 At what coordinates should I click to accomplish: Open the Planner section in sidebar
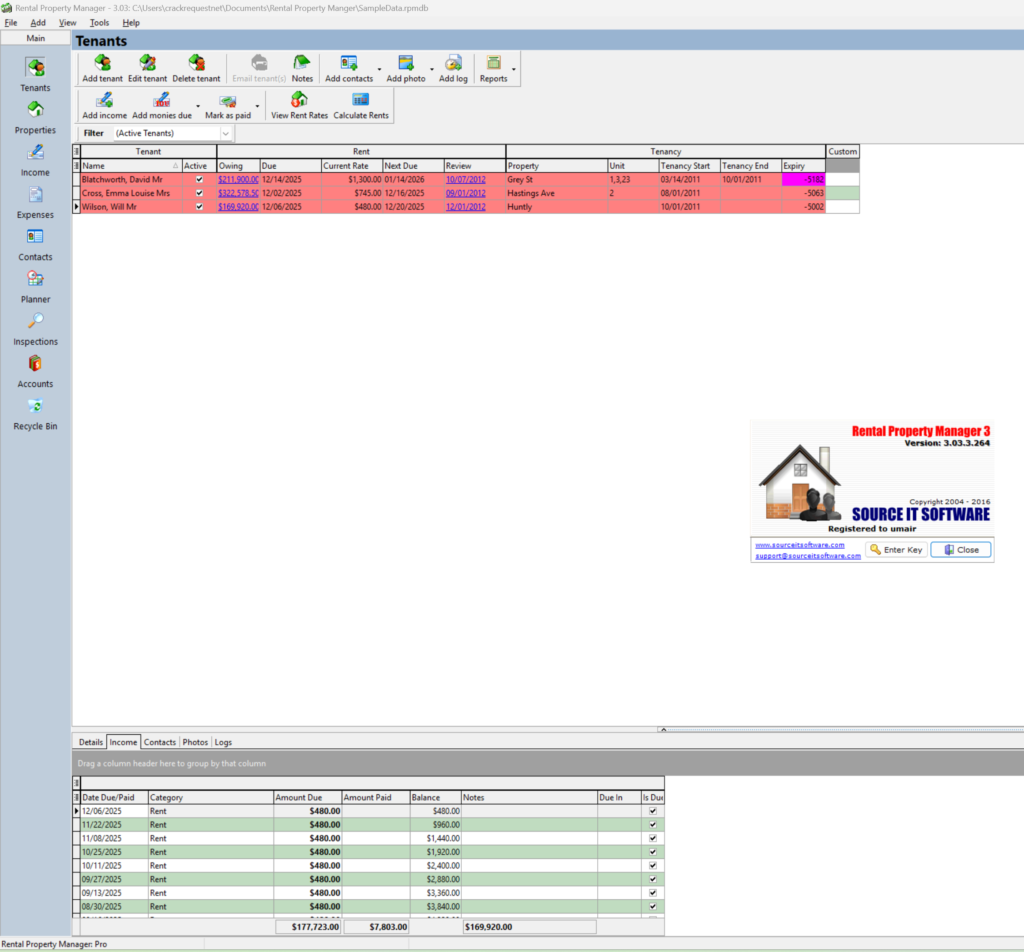click(x=35, y=287)
